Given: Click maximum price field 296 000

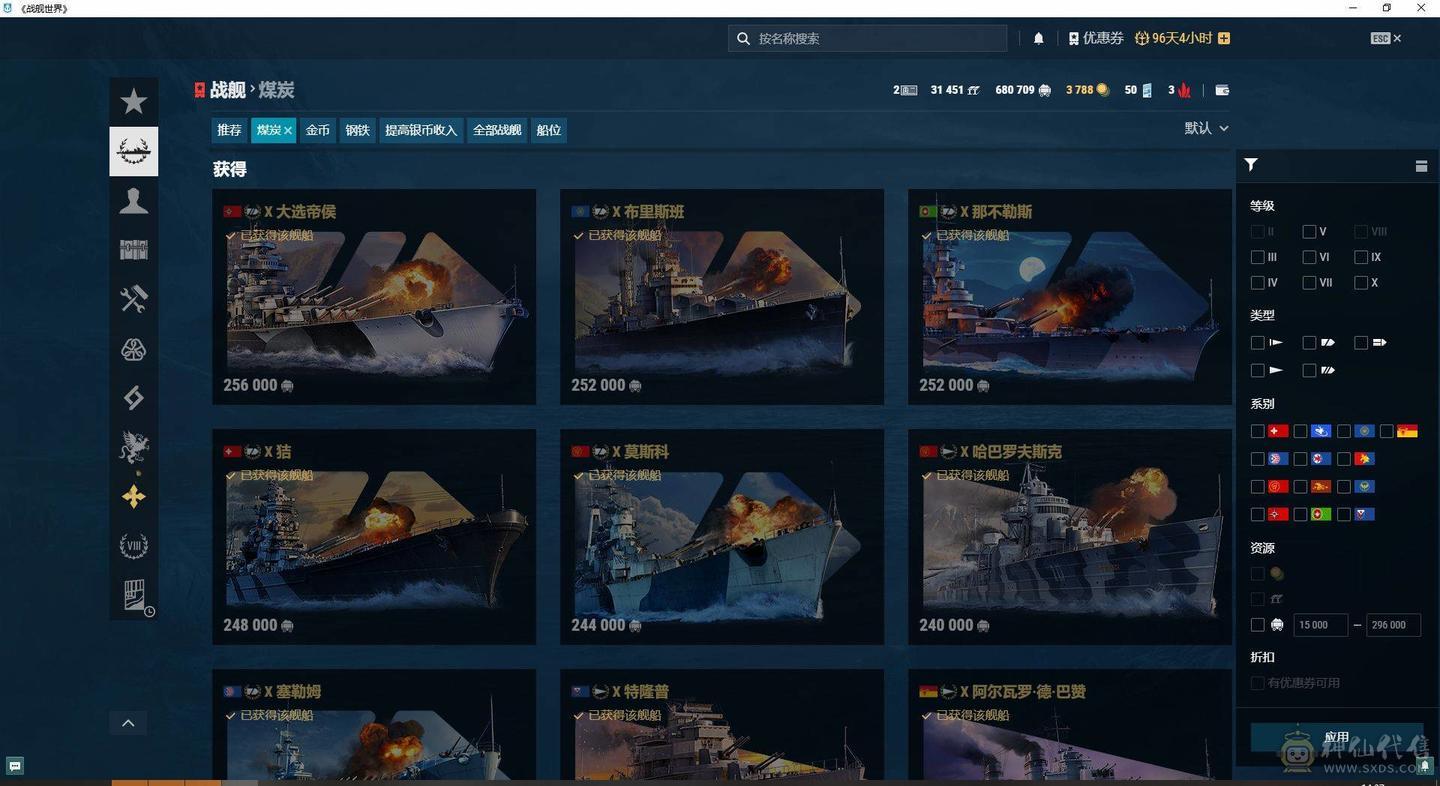Looking at the screenshot, I should pos(1393,625).
